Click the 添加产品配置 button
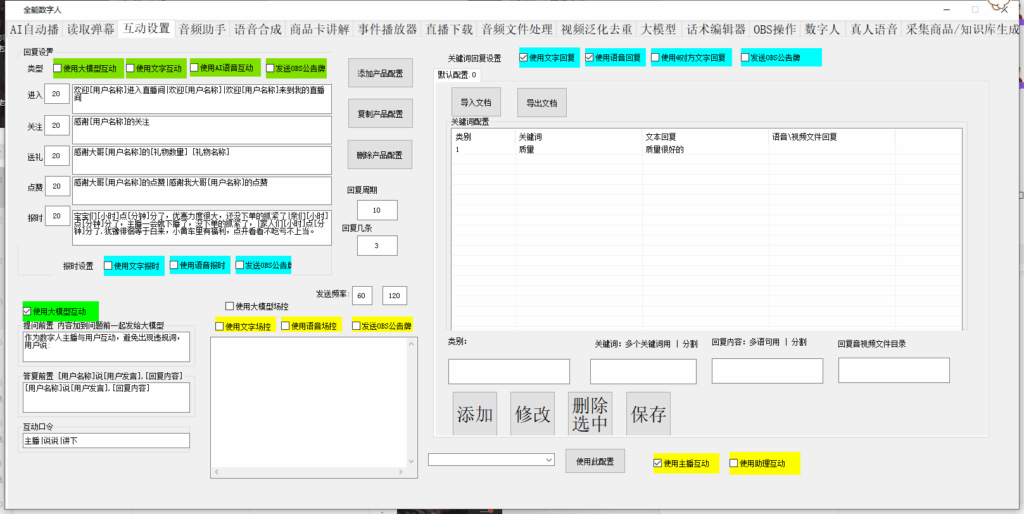The image size is (1024, 514). click(x=380, y=73)
